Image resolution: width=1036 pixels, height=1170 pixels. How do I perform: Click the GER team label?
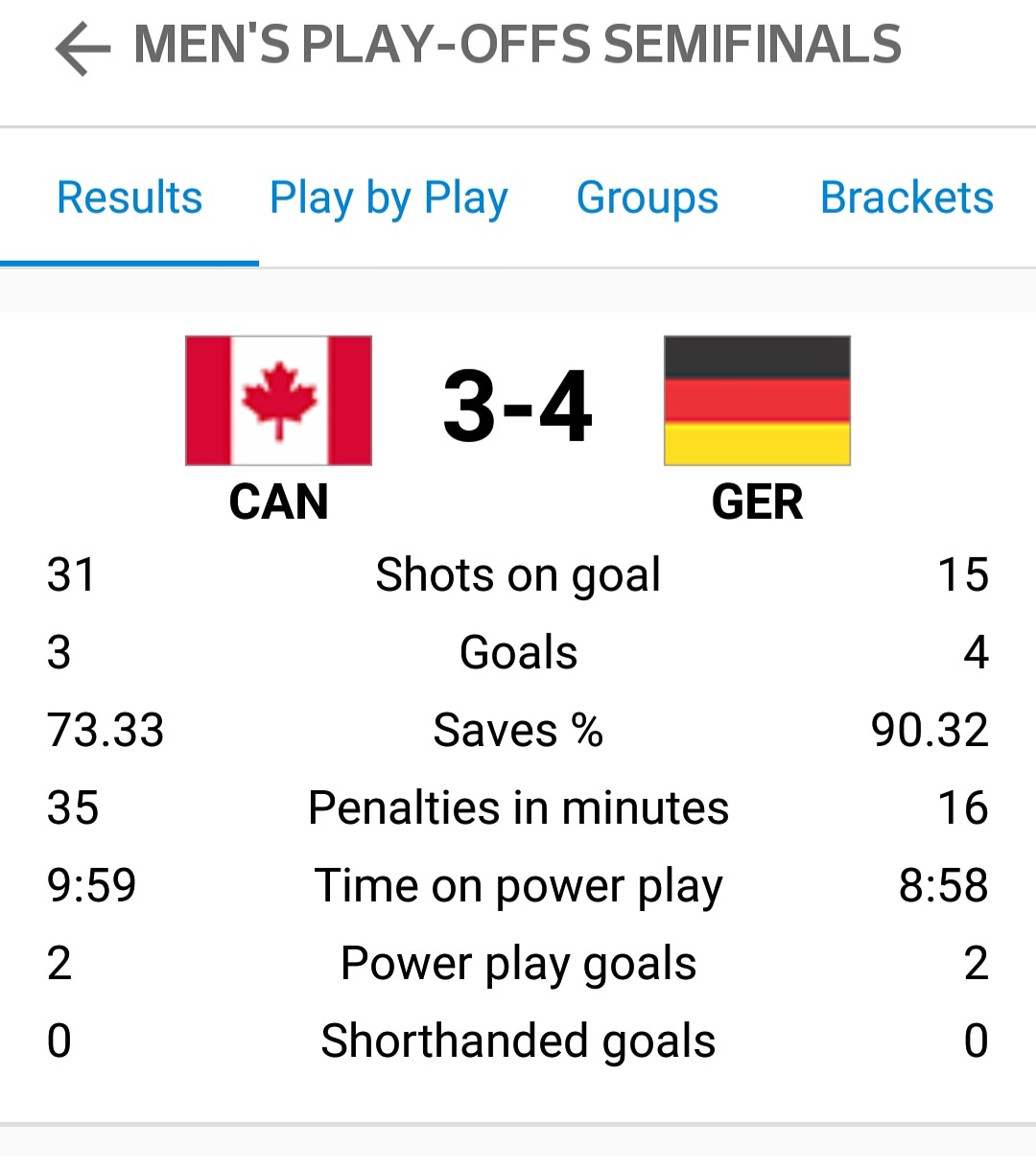(x=757, y=502)
